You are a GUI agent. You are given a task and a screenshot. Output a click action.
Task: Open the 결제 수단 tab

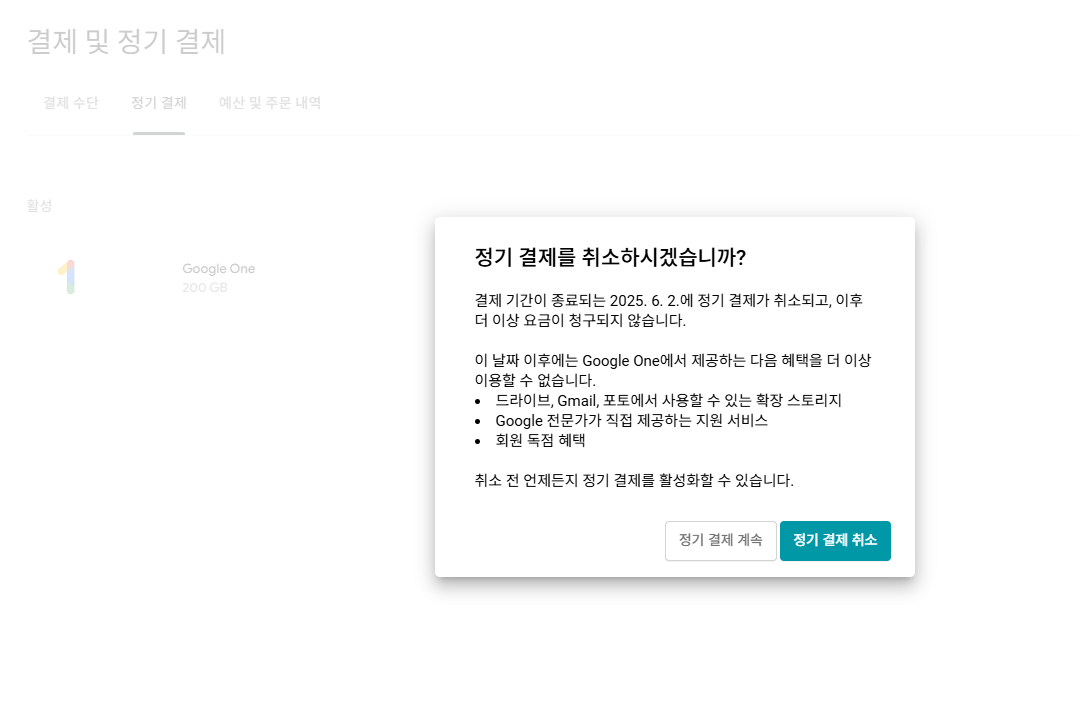pyautogui.click(x=71, y=103)
